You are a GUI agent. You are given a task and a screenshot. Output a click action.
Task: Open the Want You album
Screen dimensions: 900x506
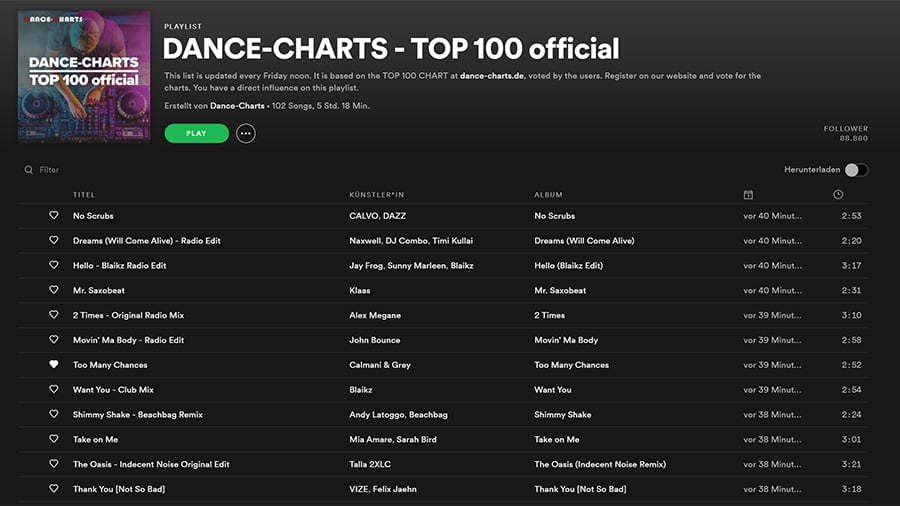point(553,390)
